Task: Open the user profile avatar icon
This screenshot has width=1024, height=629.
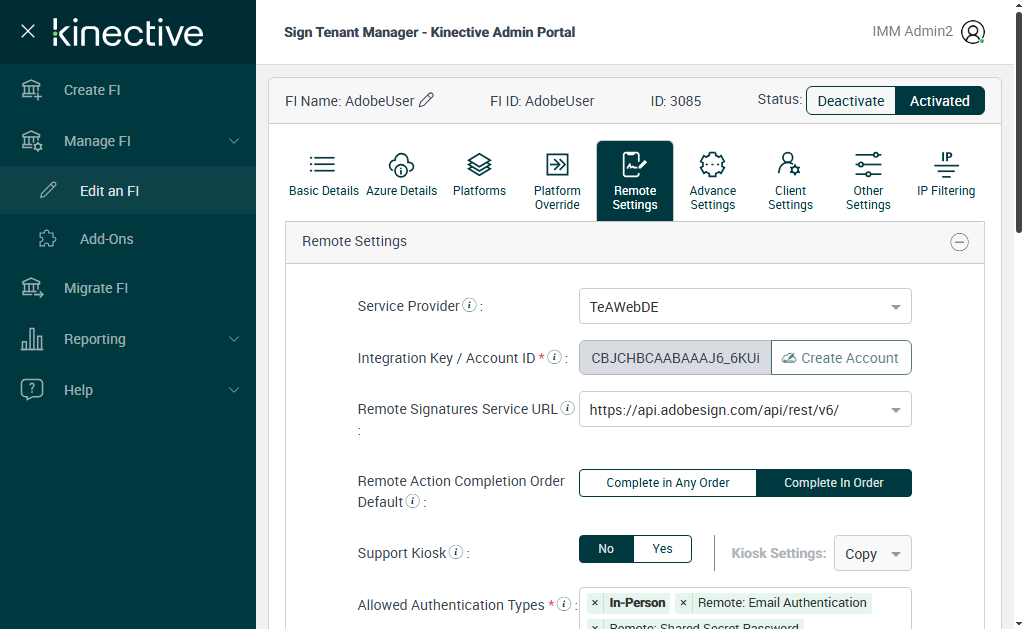Action: click(x=972, y=32)
